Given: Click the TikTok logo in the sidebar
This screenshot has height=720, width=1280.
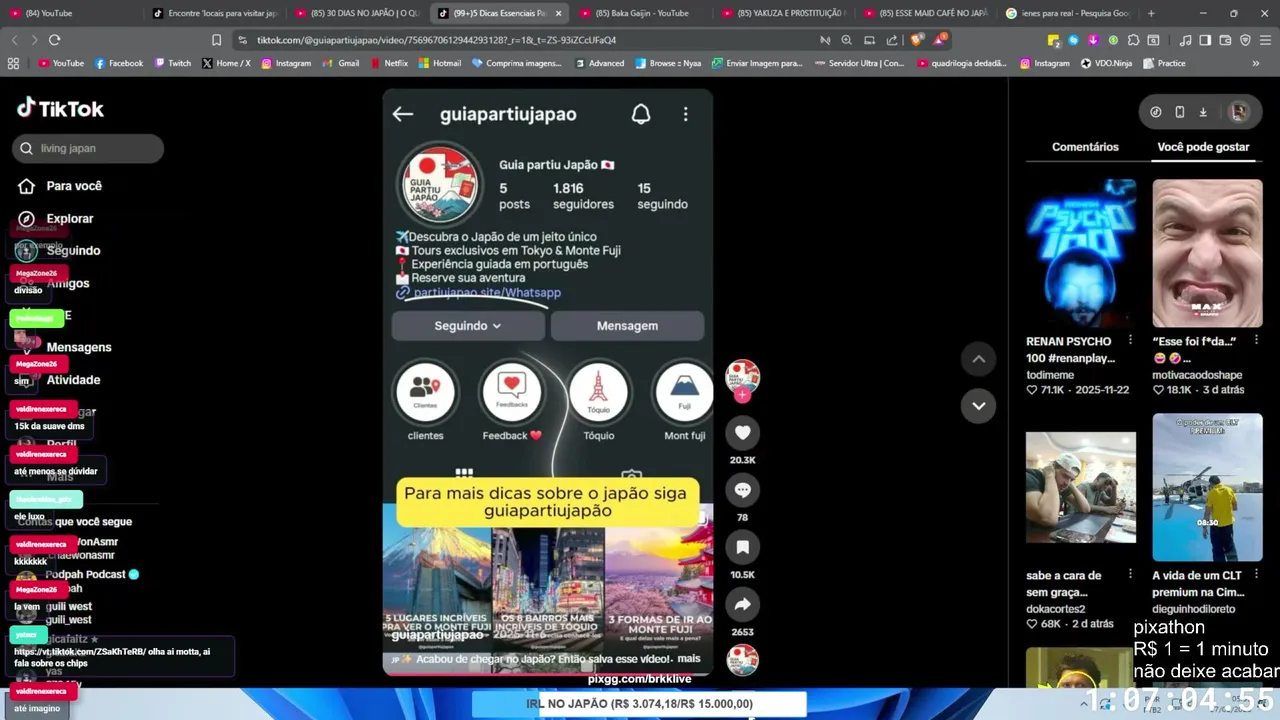Looking at the screenshot, I should pyautogui.click(x=60, y=108).
